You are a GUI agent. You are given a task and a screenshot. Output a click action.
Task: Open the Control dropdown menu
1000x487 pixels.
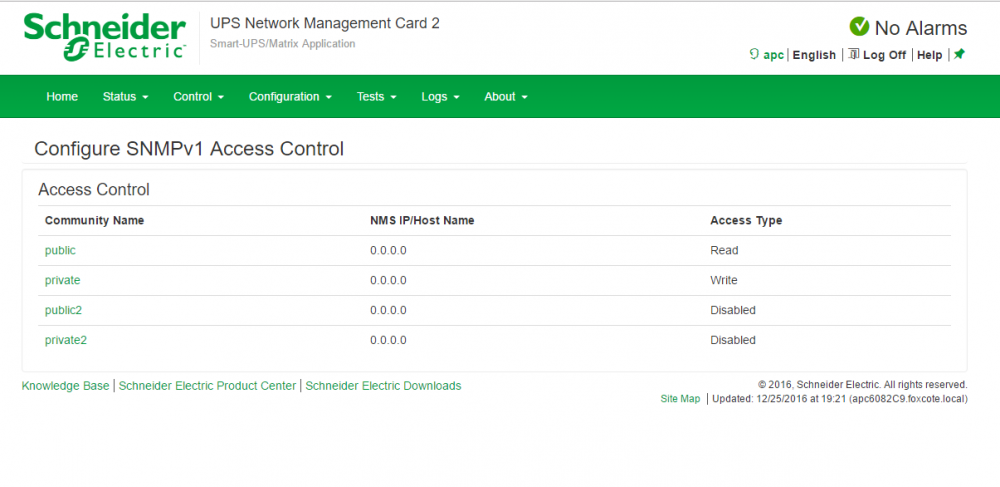point(198,97)
